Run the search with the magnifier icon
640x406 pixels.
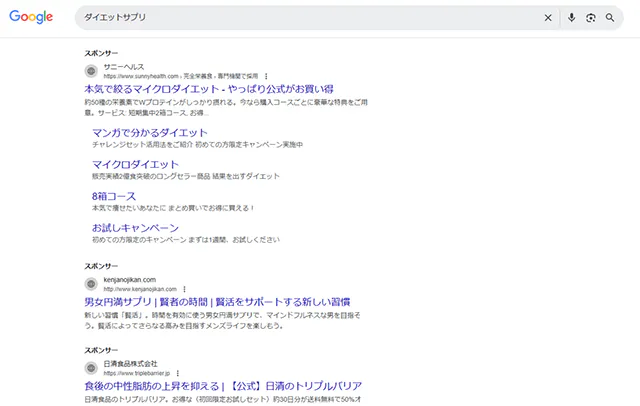[x=610, y=18]
